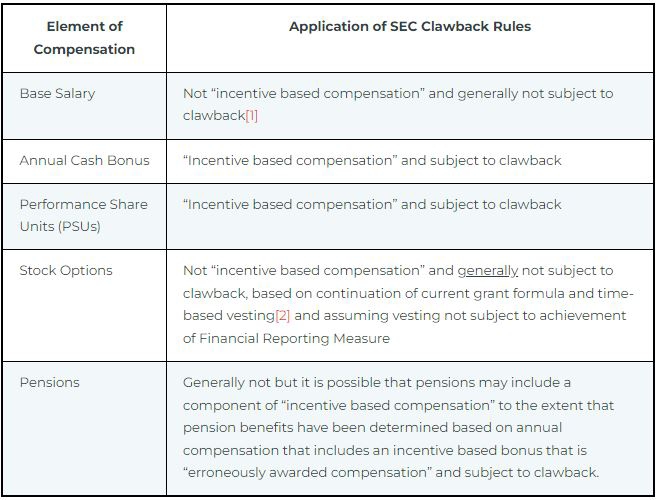Click the underlined word "generally"
This screenshot has width=657, height=500.
click(488, 271)
